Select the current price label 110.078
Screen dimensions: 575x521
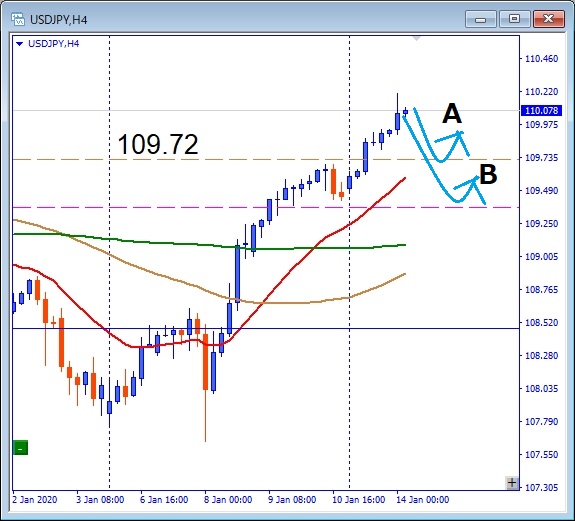[x=541, y=110]
